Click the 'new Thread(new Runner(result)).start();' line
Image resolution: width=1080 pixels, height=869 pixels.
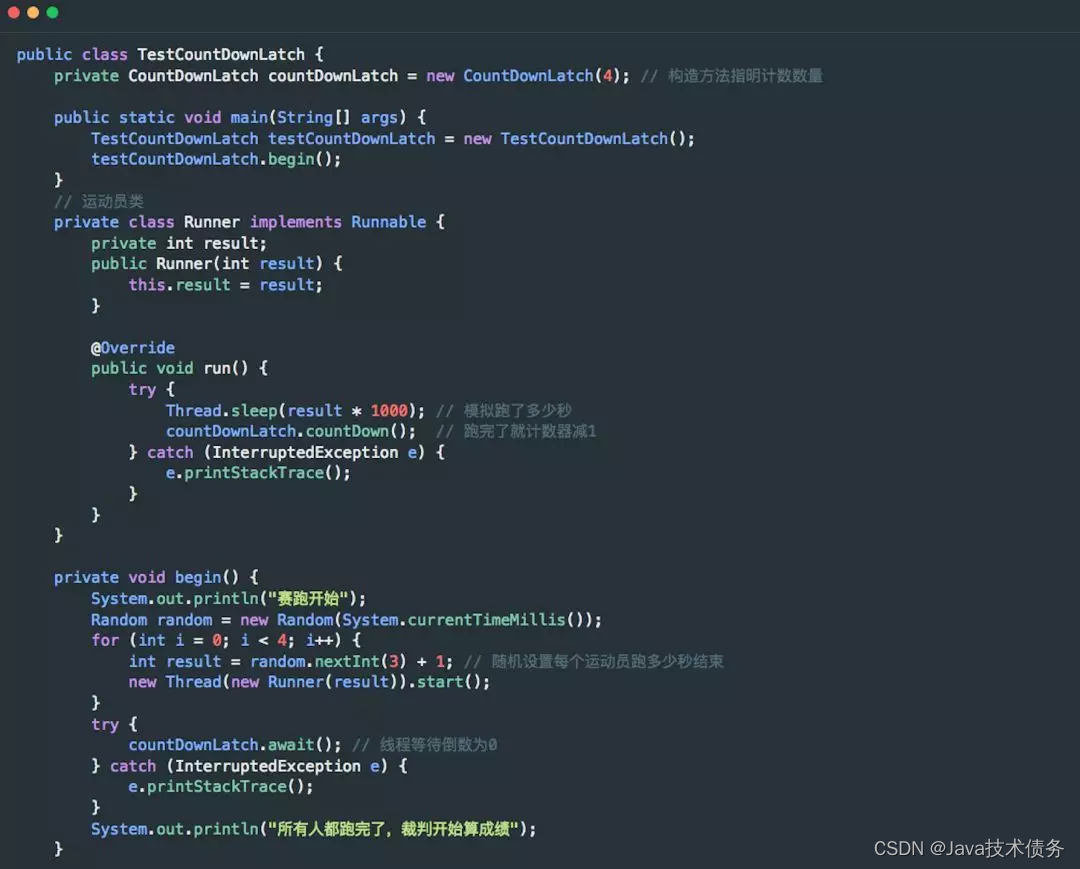tap(309, 682)
